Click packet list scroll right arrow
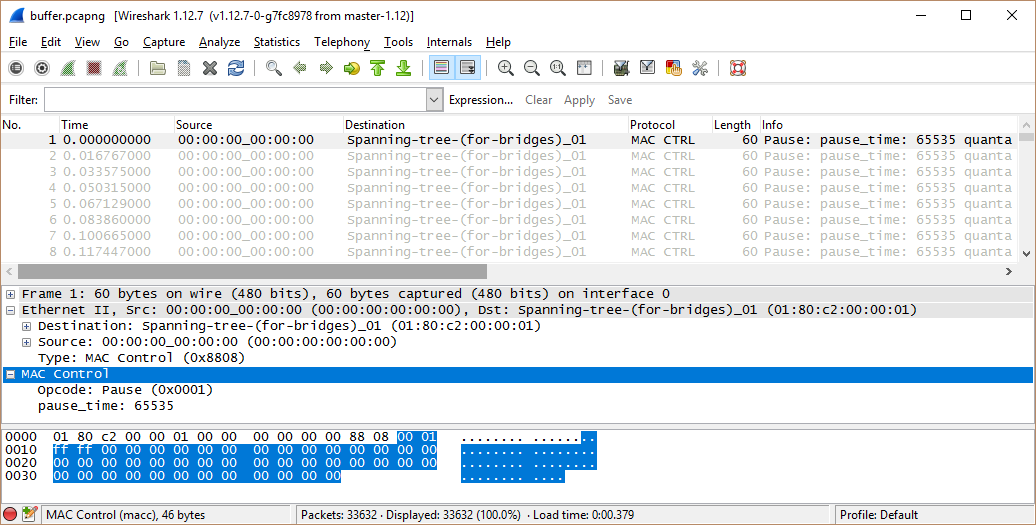 pos(1009,271)
